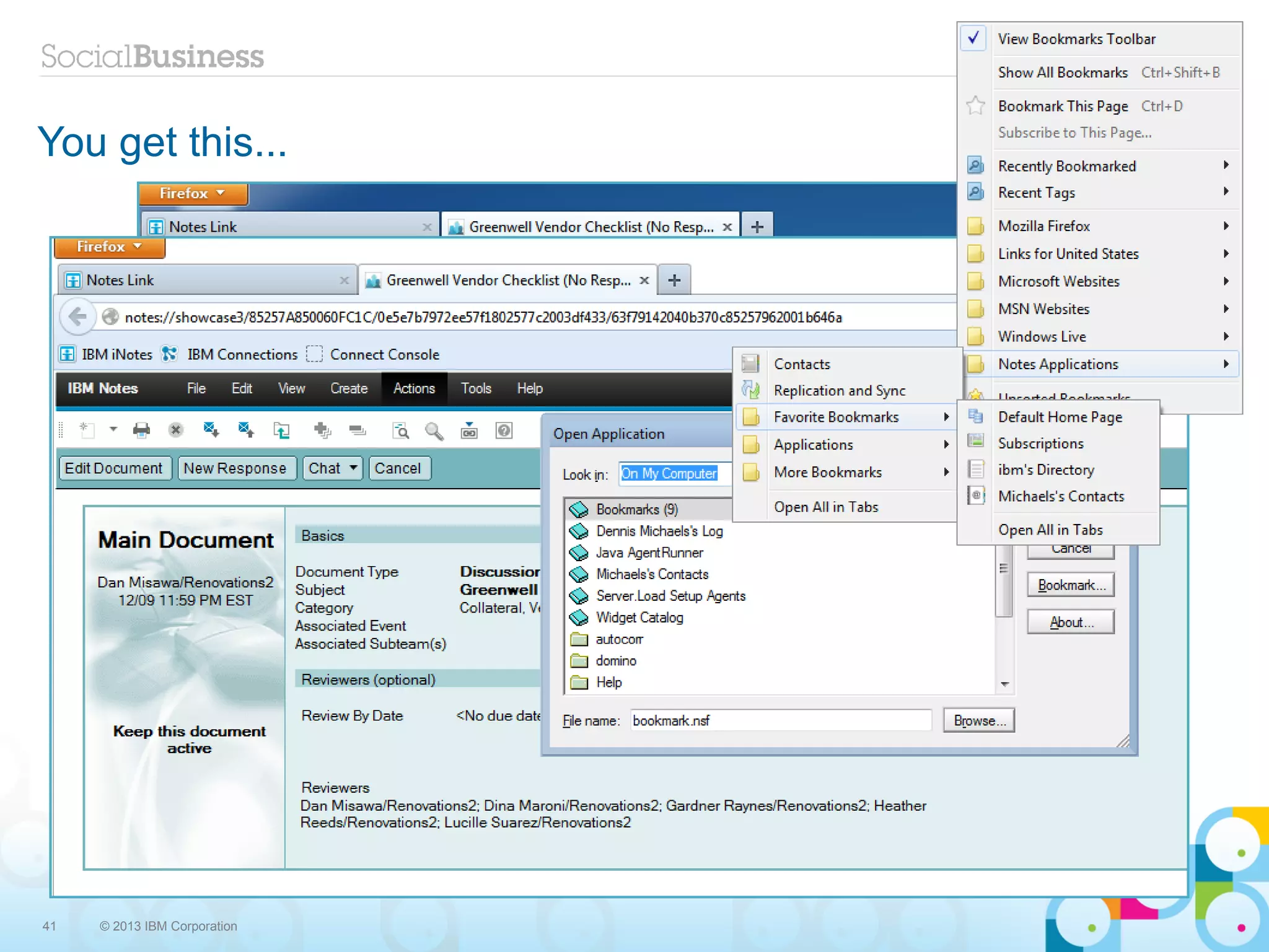Close the front Notes Link tab
Screen dimensions: 1269x952
pyautogui.click(x=344, y=281)
